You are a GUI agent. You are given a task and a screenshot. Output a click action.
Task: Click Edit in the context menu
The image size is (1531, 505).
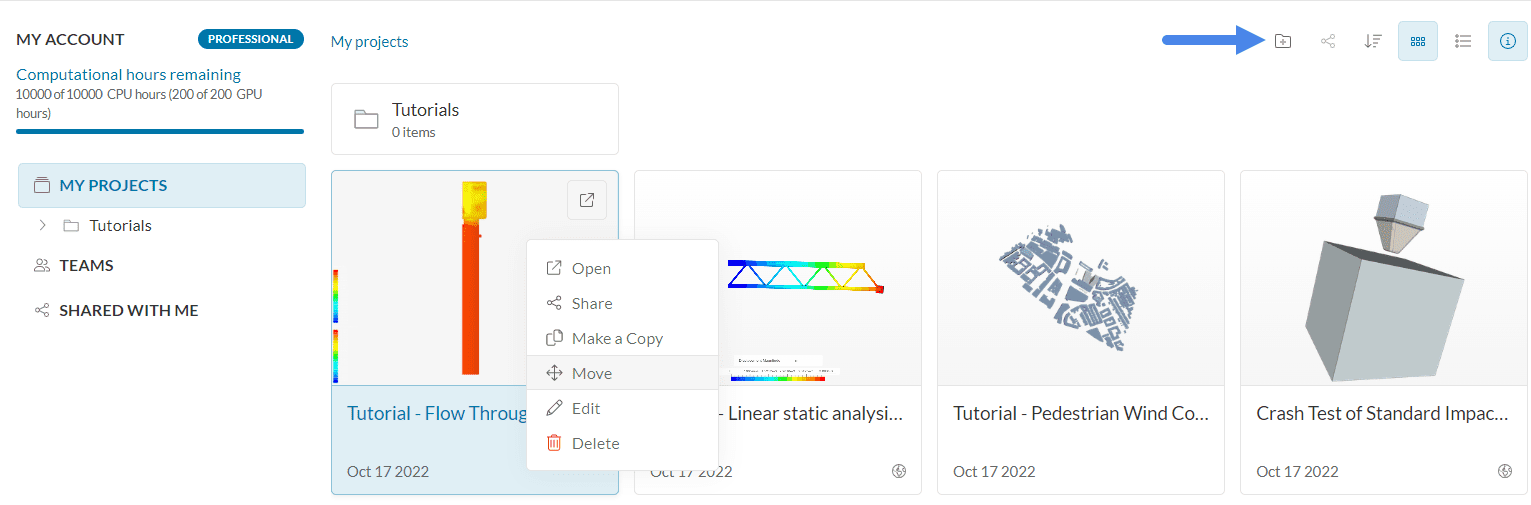[x=586, y=408]
